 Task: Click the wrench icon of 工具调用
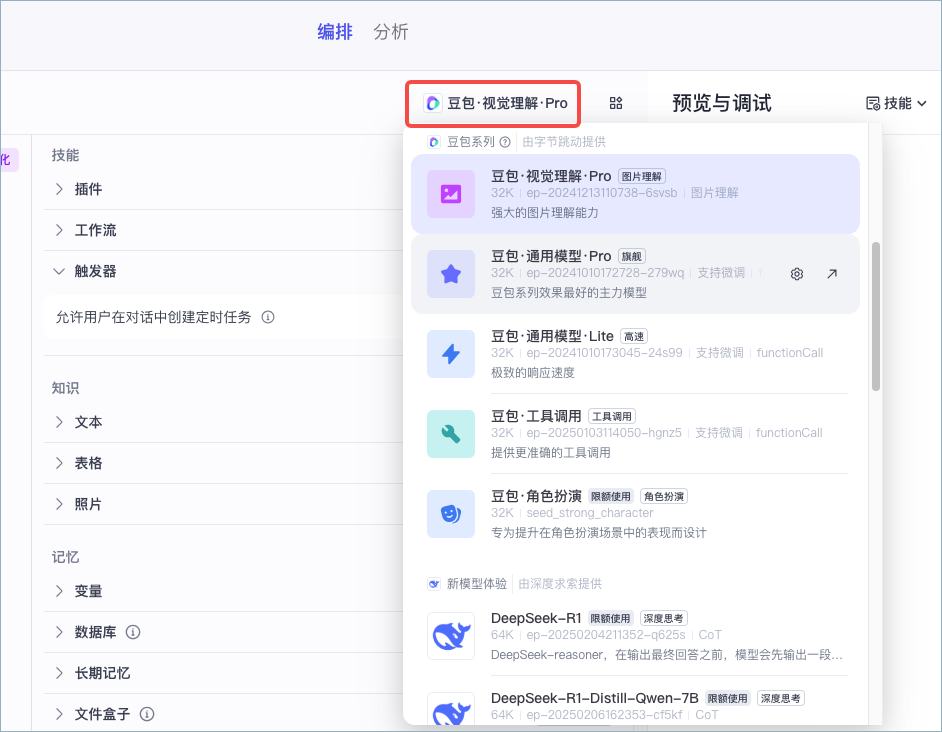click(x=451, y=434)
